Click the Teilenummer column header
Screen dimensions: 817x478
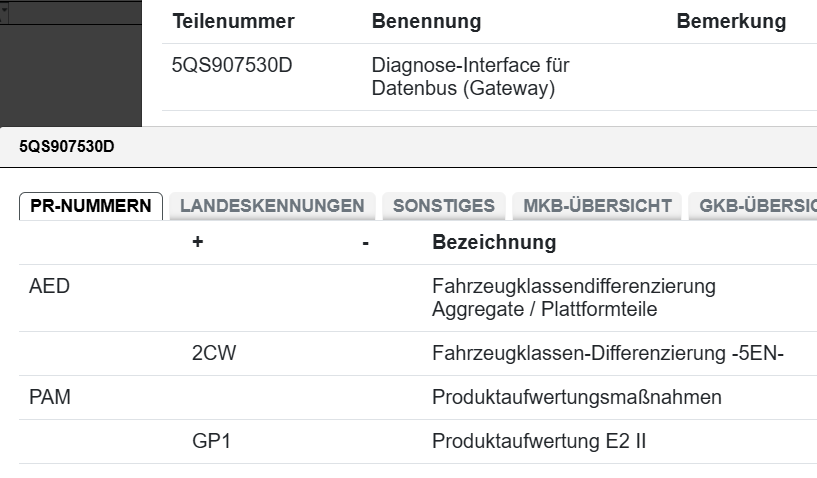tap(233, 21)
